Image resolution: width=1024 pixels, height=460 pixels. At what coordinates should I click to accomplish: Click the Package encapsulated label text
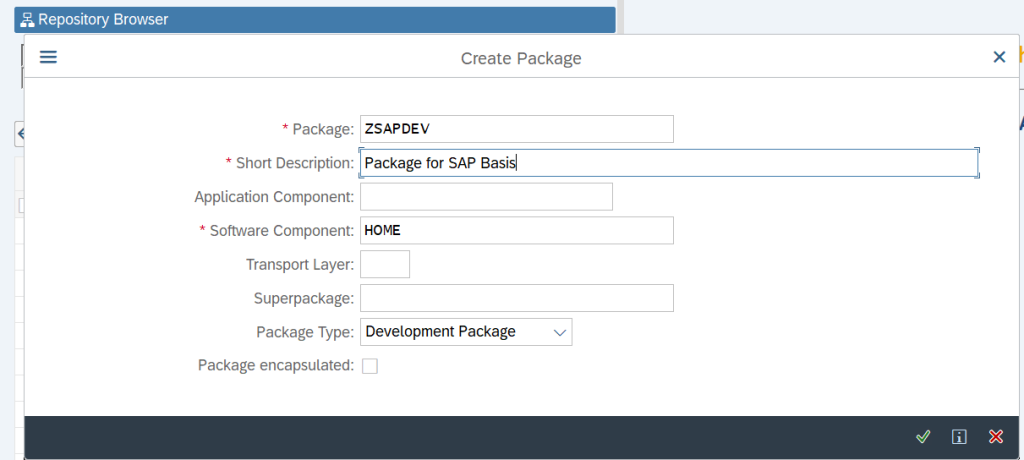click(276, 366)
